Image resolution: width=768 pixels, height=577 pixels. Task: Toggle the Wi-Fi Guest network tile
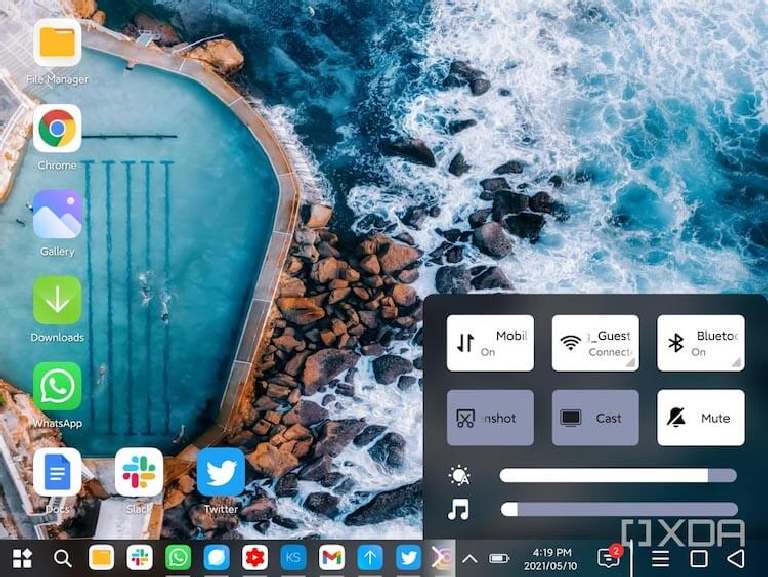(x=595, y=343)
